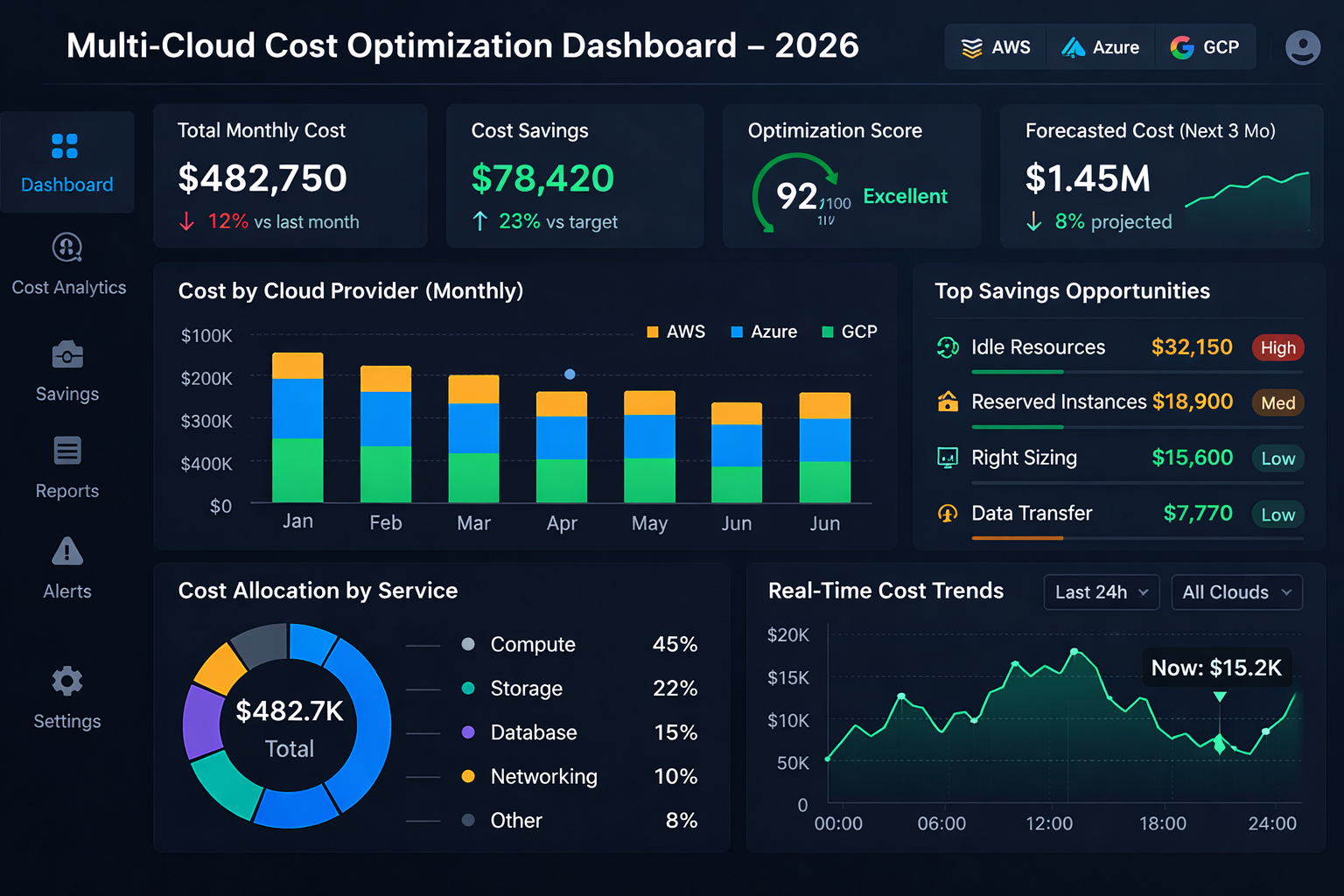Click the Data Transfer savings amount $7,770
1344x896 pixels.
tap(1198, 514)
